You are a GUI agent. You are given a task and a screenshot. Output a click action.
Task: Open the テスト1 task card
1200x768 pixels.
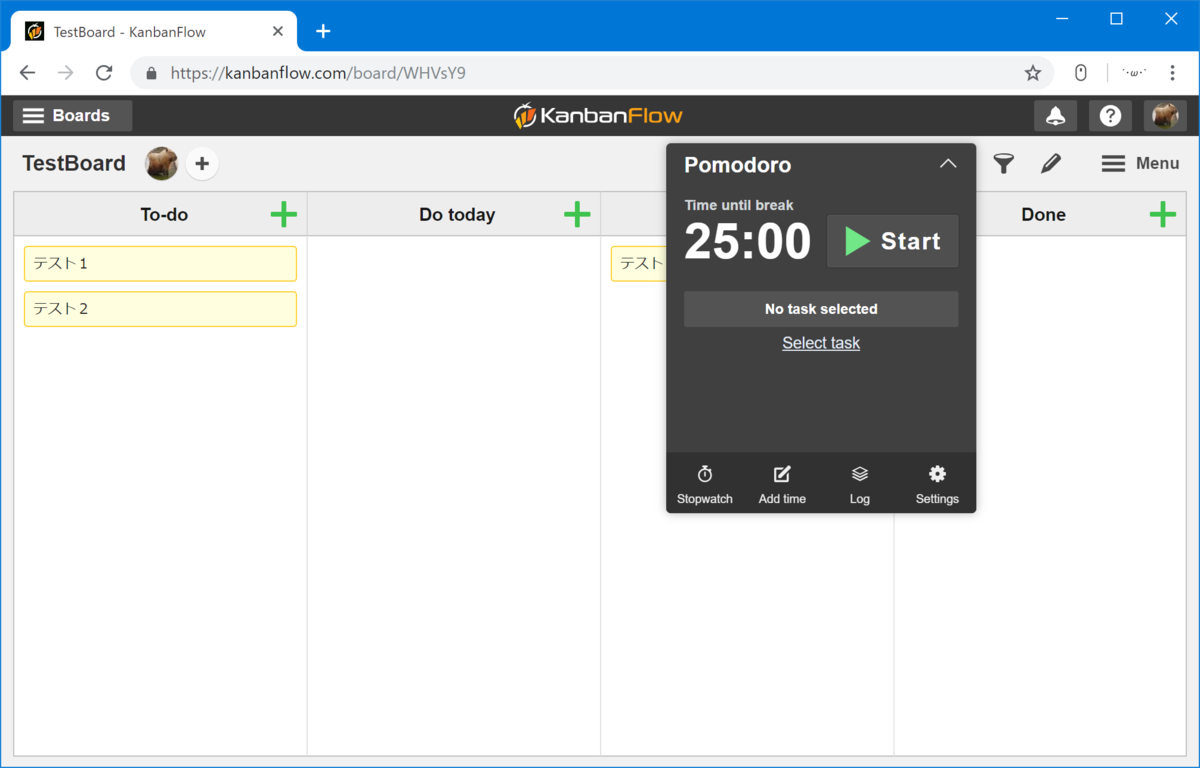[160, 264]
